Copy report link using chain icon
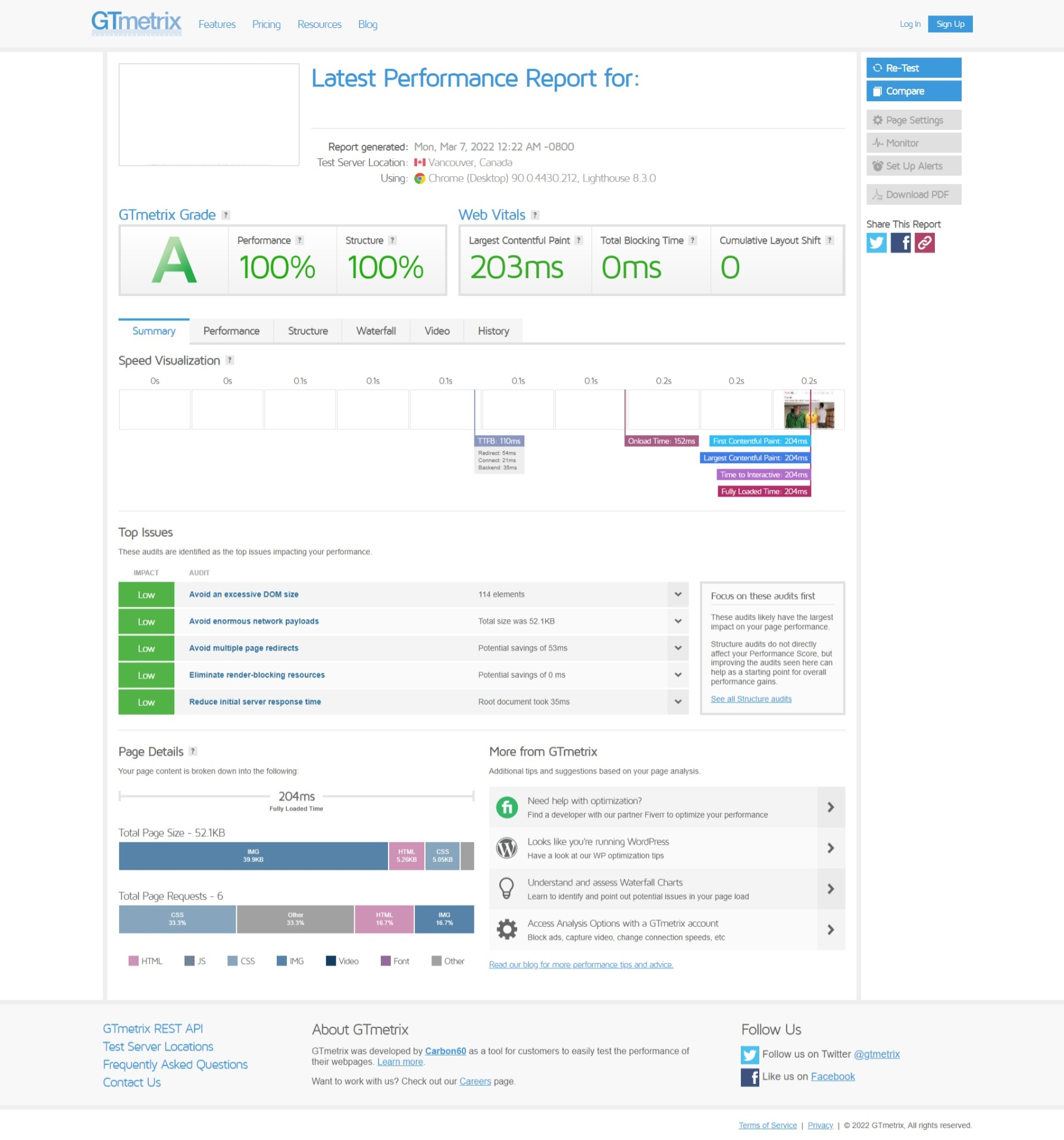The image size is (1064, 1140). [925, 243]
